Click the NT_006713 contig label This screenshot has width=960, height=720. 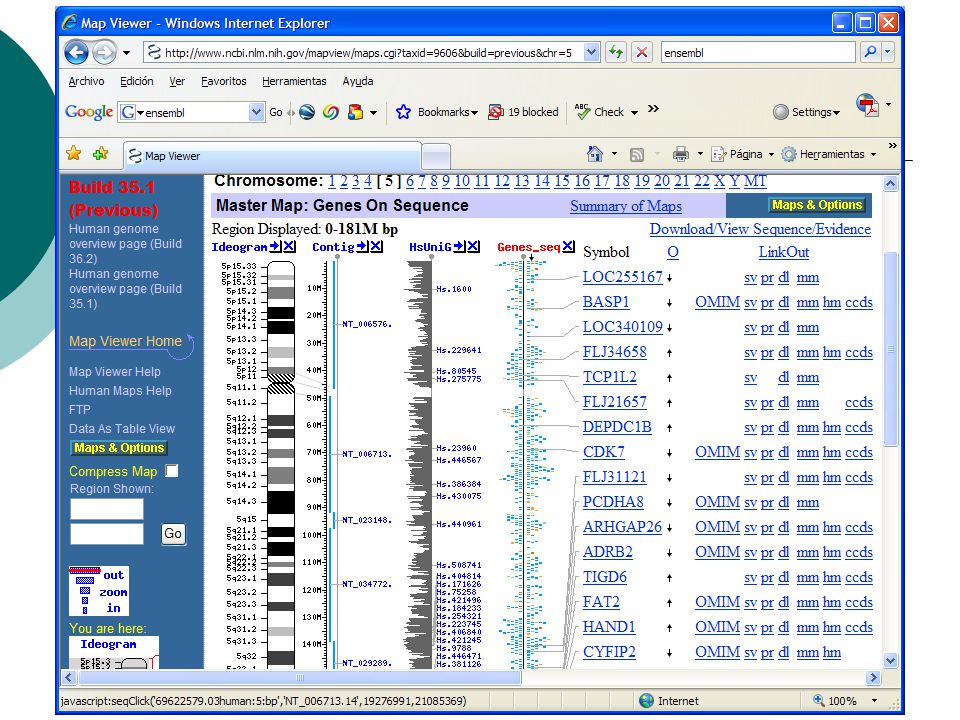367,454
